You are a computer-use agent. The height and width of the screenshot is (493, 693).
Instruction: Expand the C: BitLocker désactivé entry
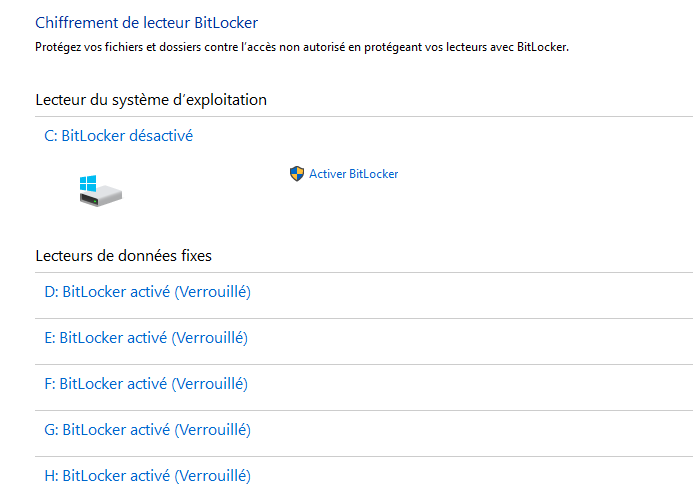(118, 136)
